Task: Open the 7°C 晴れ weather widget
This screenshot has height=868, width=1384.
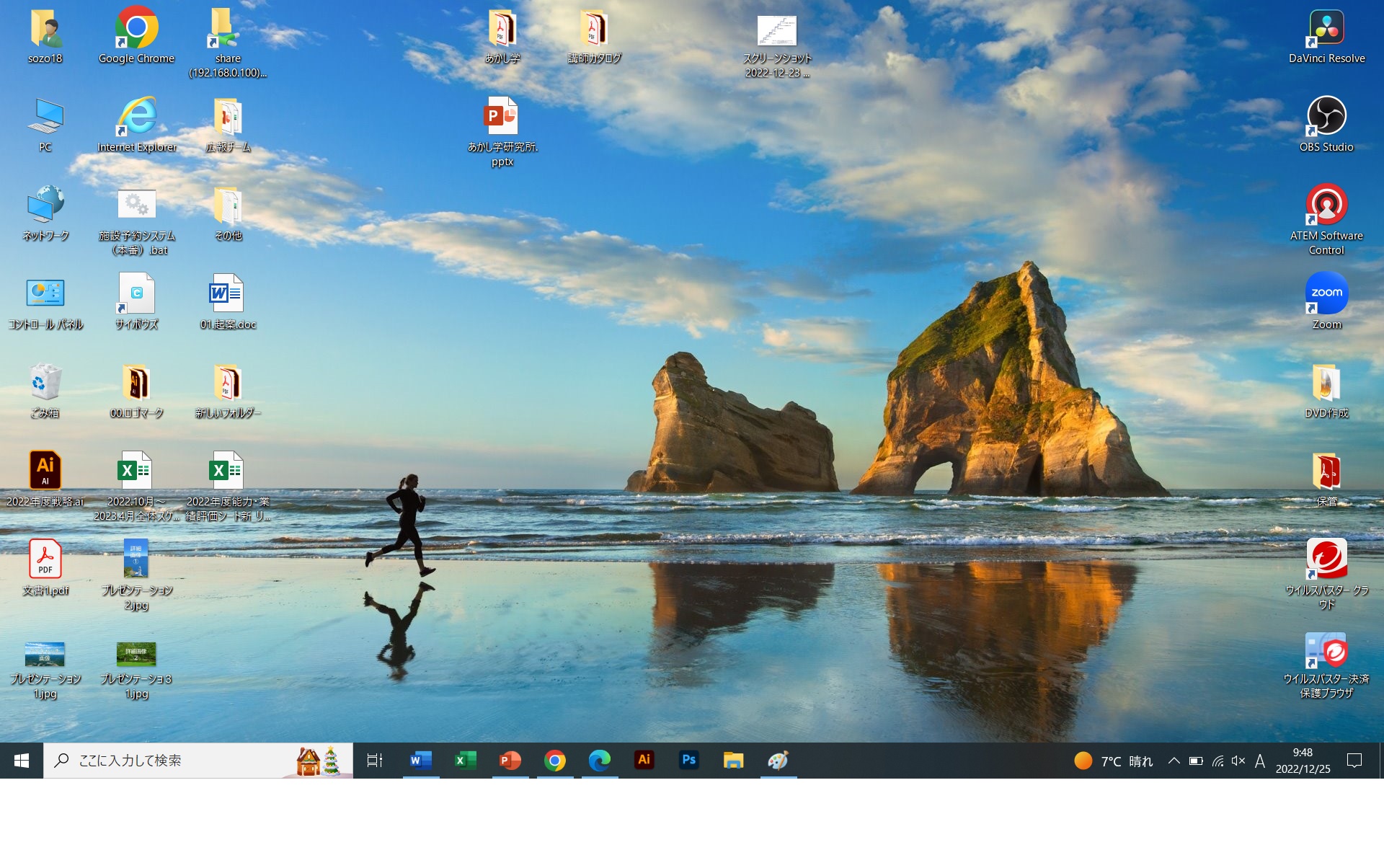Action: click(x=1114, y=761)
